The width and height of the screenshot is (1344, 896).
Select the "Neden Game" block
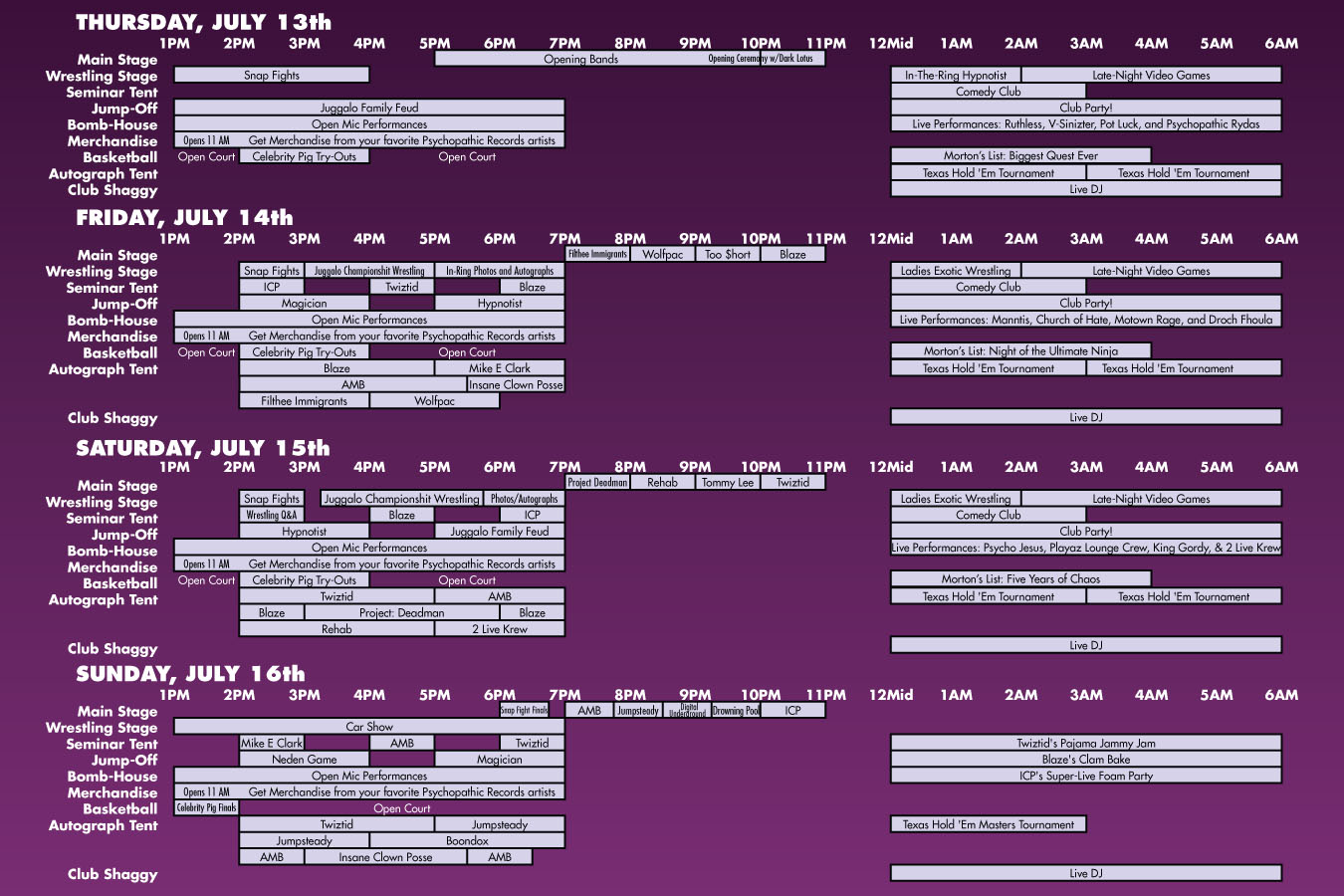coord(305,759)
